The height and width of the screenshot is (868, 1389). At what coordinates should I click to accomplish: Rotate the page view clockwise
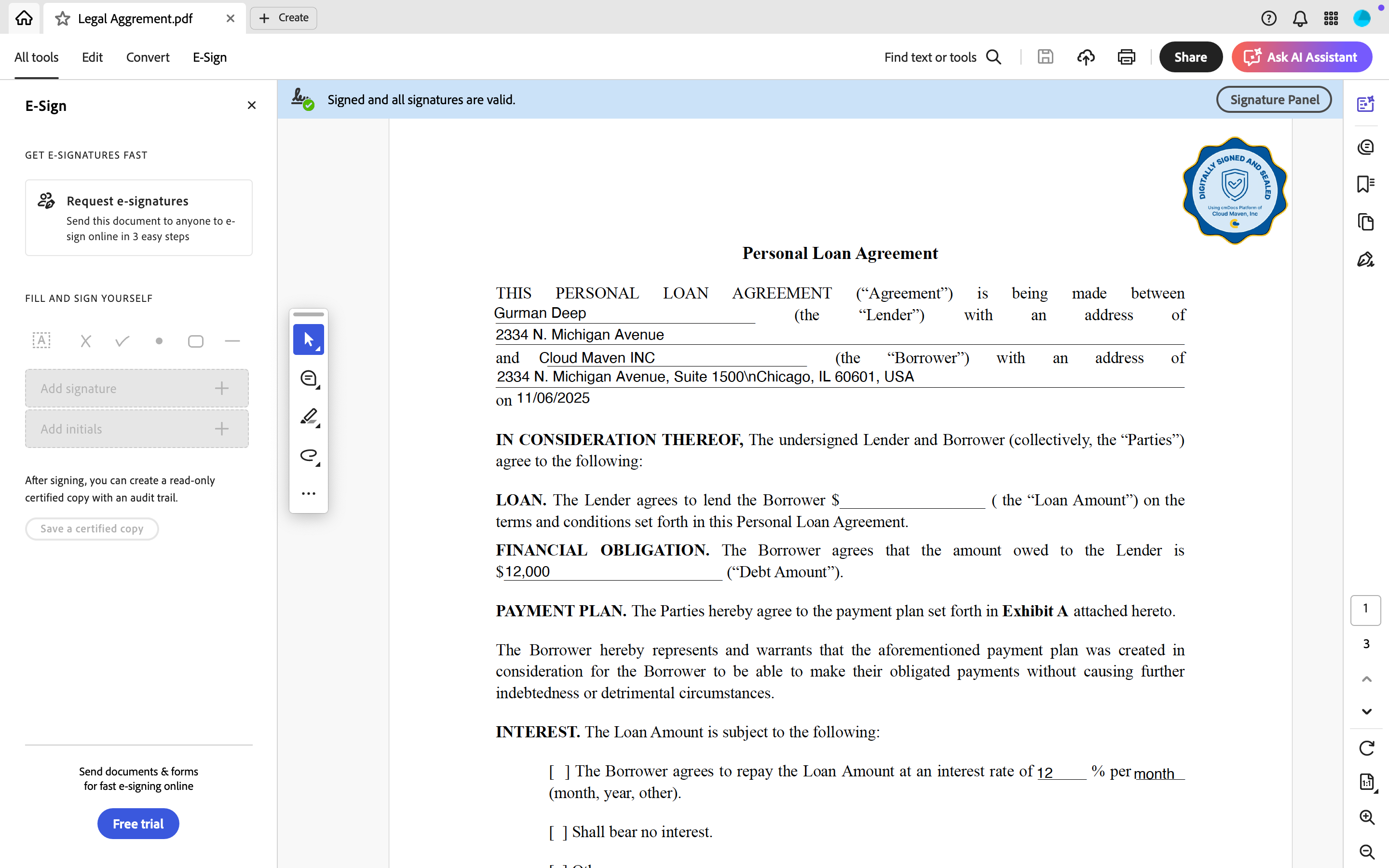pos(1367,748)
